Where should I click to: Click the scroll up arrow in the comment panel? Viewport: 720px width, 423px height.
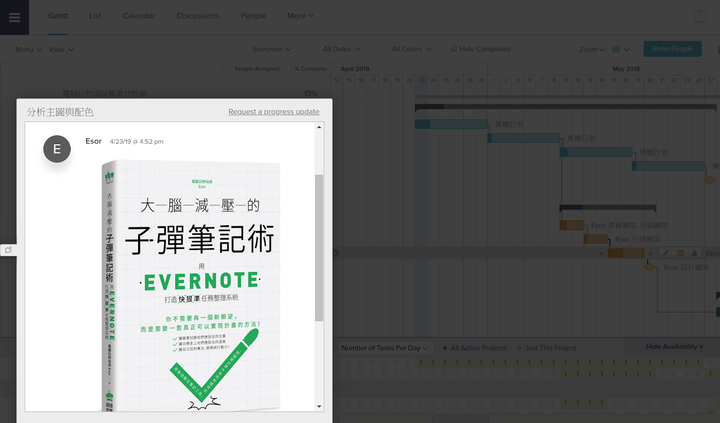click(319, 127)
